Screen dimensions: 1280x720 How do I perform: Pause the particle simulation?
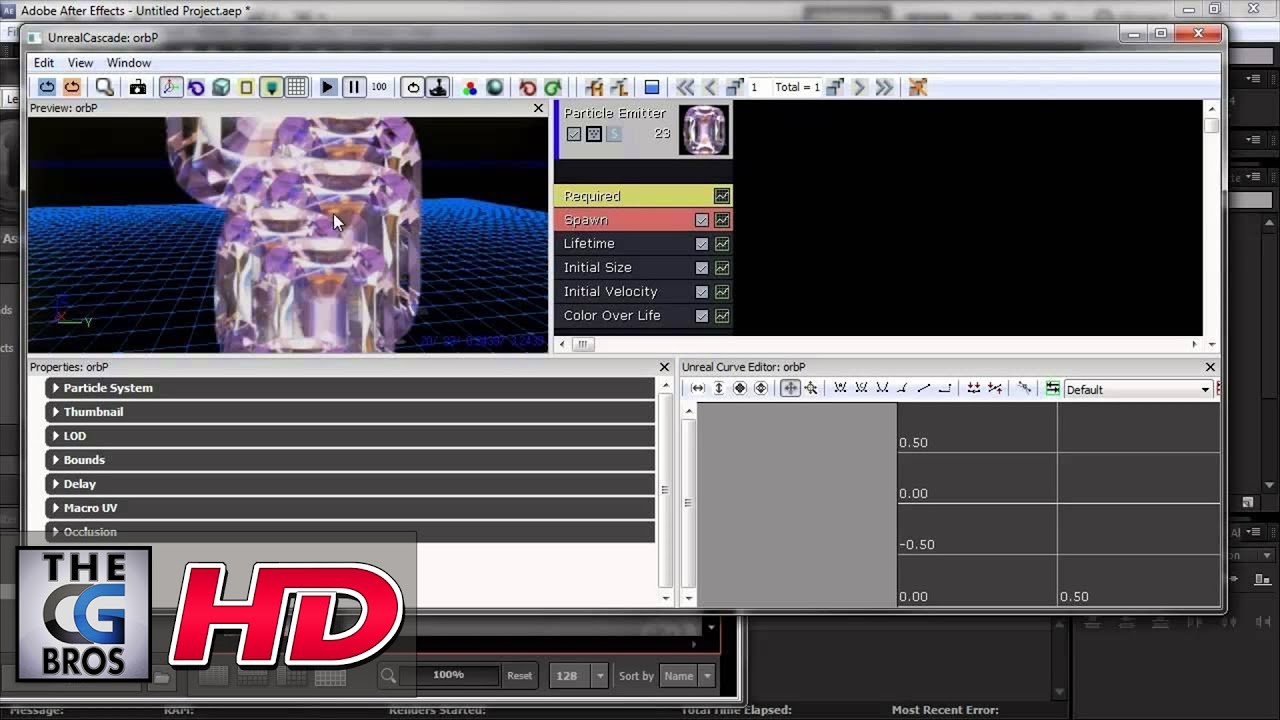click(x=353, y=88)
